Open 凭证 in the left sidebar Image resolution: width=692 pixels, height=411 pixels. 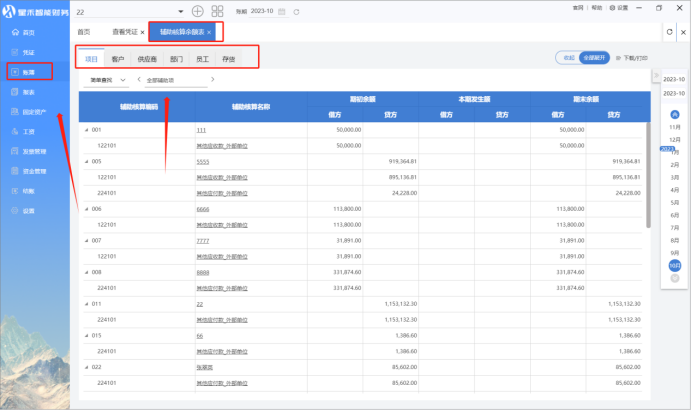(x=28, y=52)
